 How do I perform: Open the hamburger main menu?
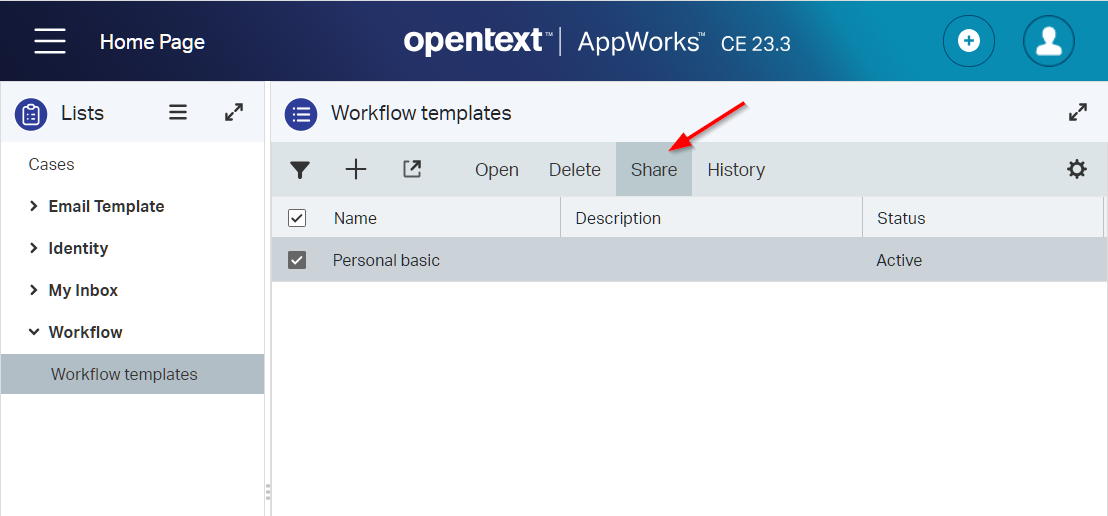(x=50, y=41)
